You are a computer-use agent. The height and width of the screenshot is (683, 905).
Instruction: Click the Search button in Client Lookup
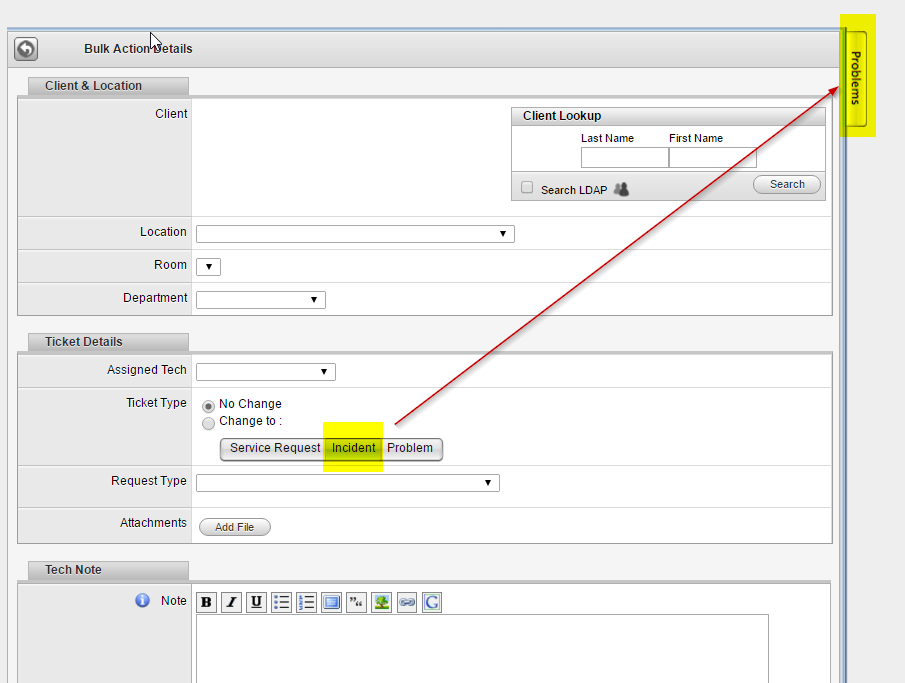tap(787, 184)
